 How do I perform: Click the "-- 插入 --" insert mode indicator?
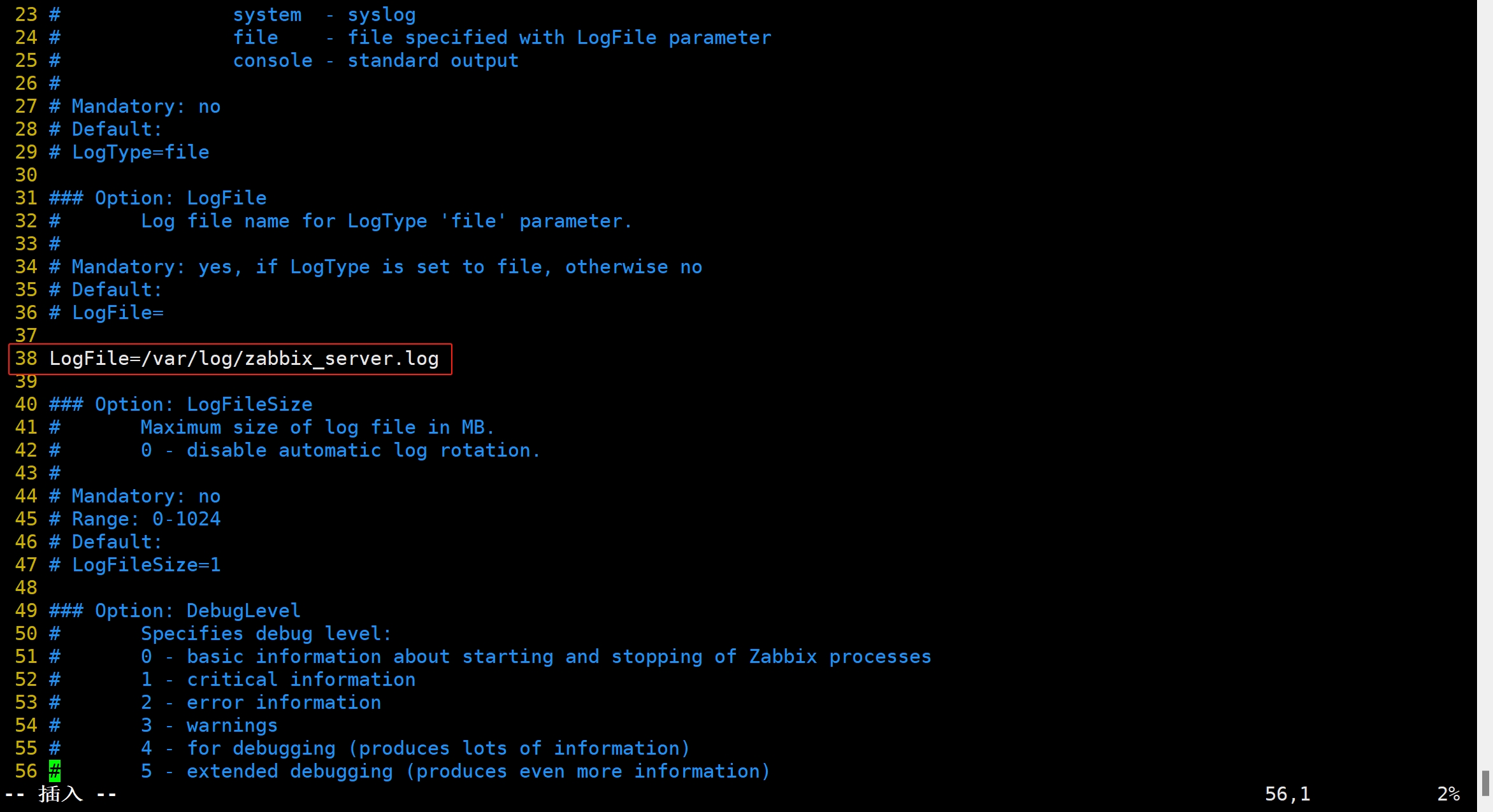coord(61,794)
